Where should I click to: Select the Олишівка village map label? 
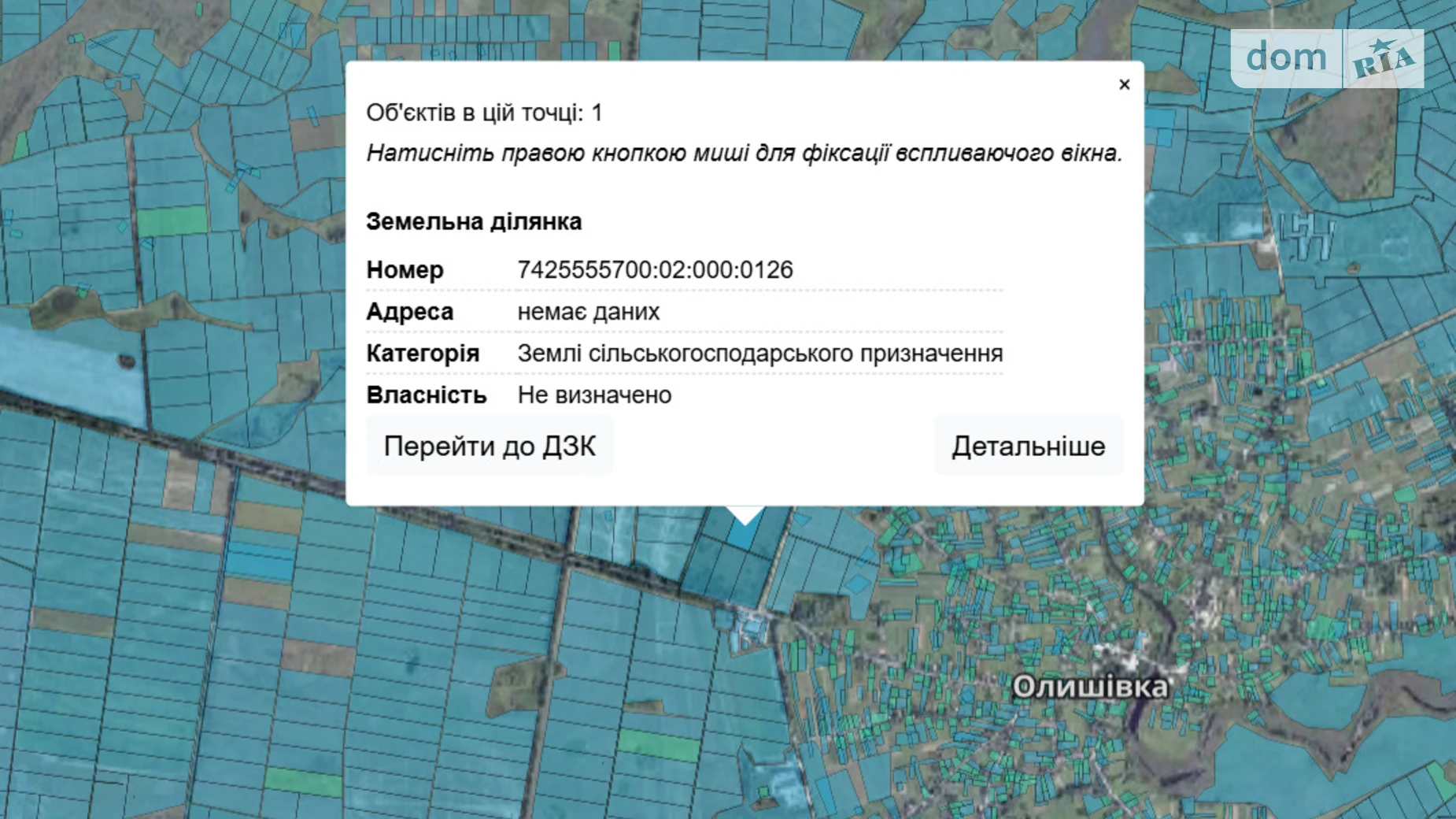(x=1089, y=687)
